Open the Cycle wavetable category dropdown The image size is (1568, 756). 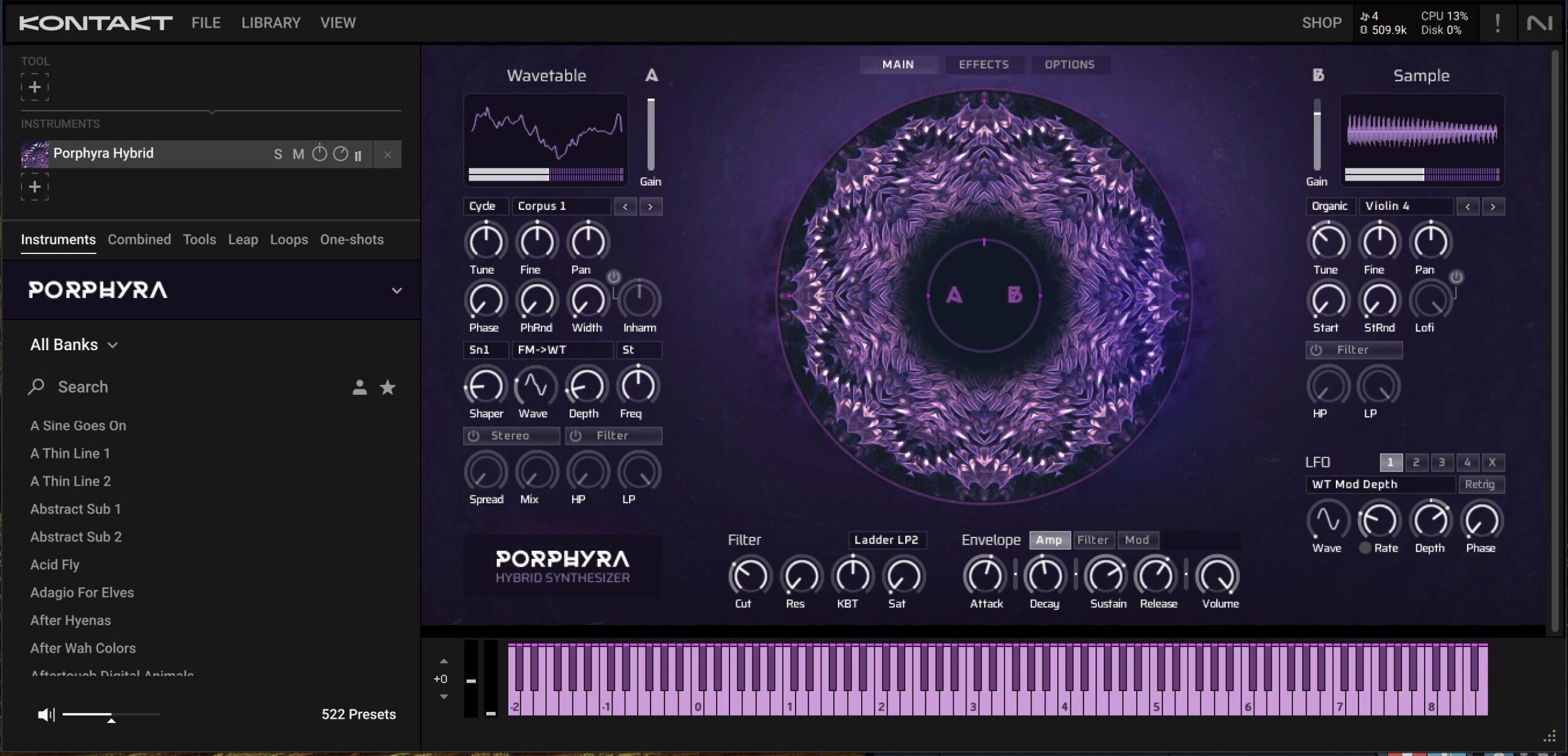(486, 206)
